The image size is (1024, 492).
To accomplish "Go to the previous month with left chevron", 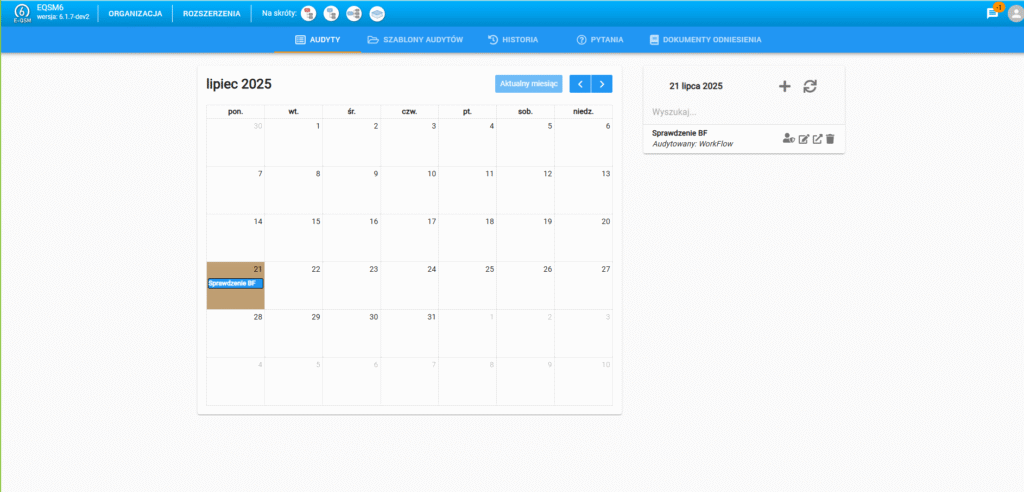I will (580, 84).
